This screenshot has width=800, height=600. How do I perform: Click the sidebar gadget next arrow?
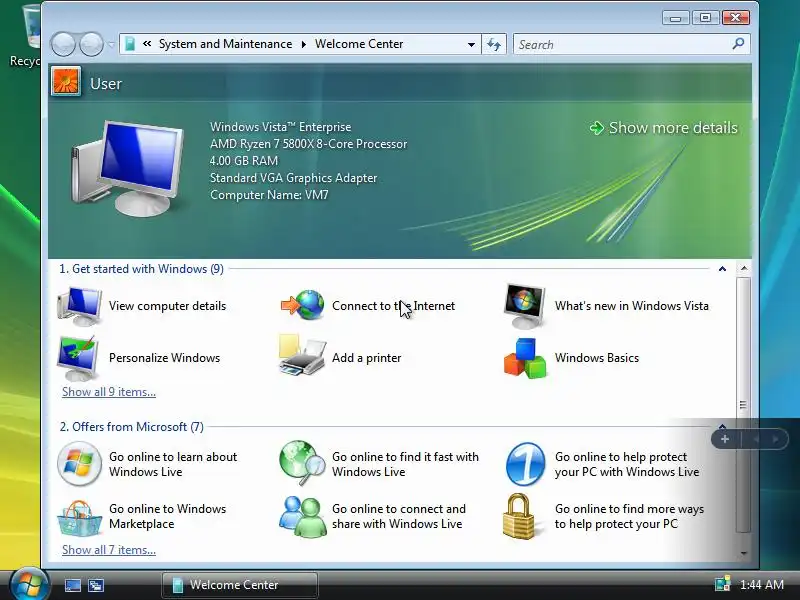pyautogui.click(x=776, y=439)
